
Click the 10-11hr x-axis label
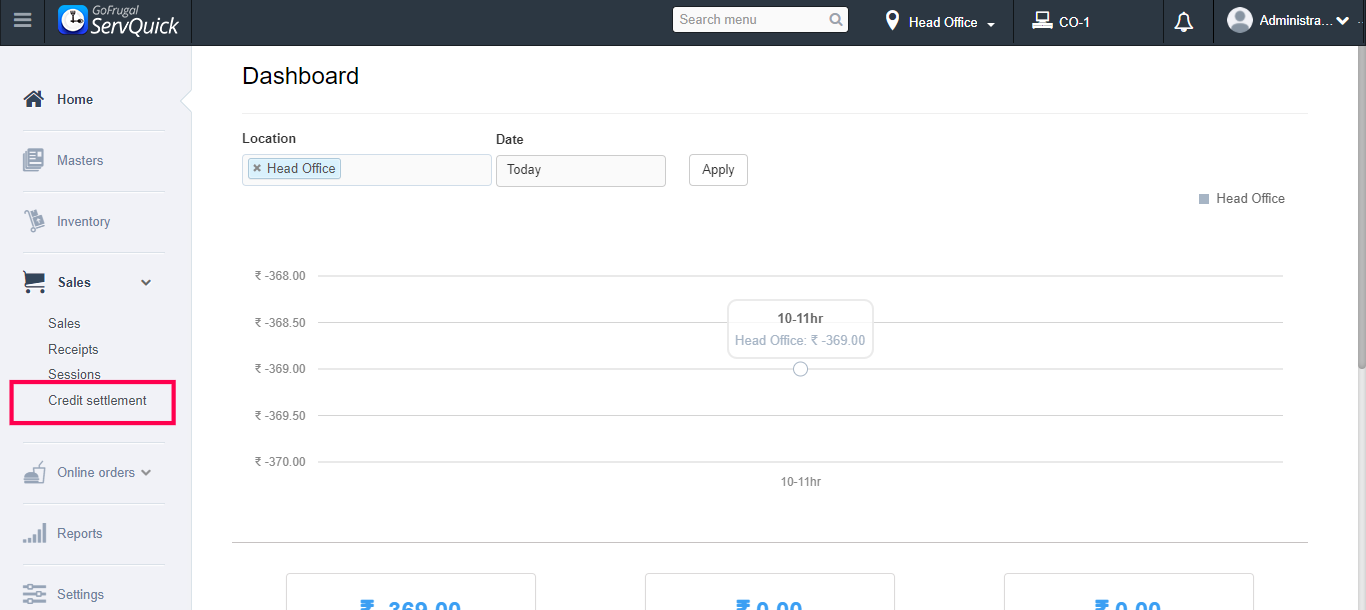(x=800, y=482)
